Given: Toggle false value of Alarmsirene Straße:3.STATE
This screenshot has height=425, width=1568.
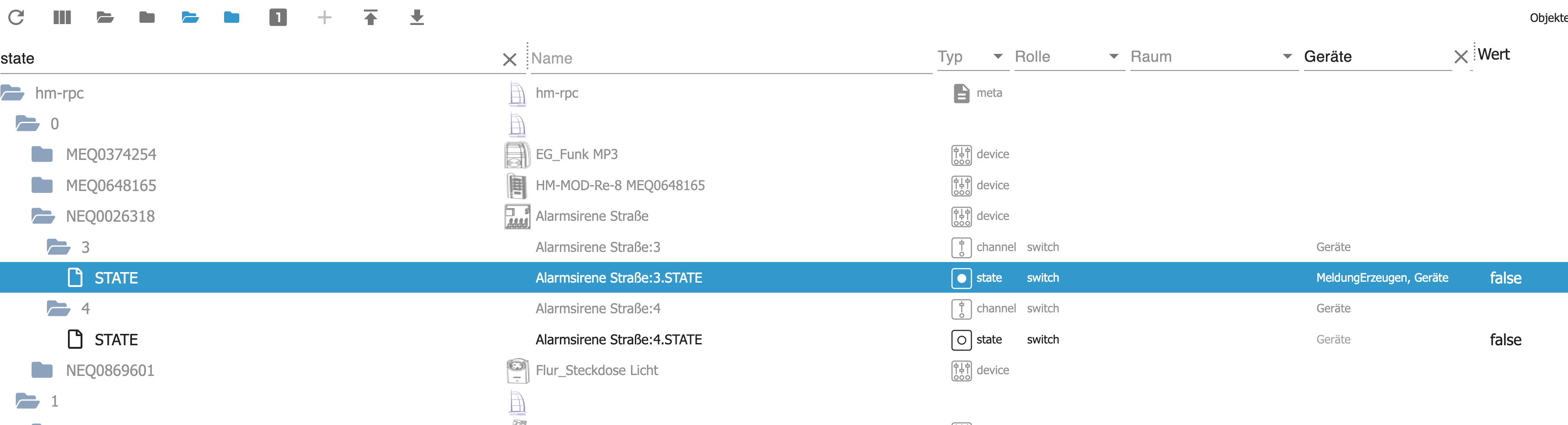Looking at the screenshot, I should [1505, 278].
